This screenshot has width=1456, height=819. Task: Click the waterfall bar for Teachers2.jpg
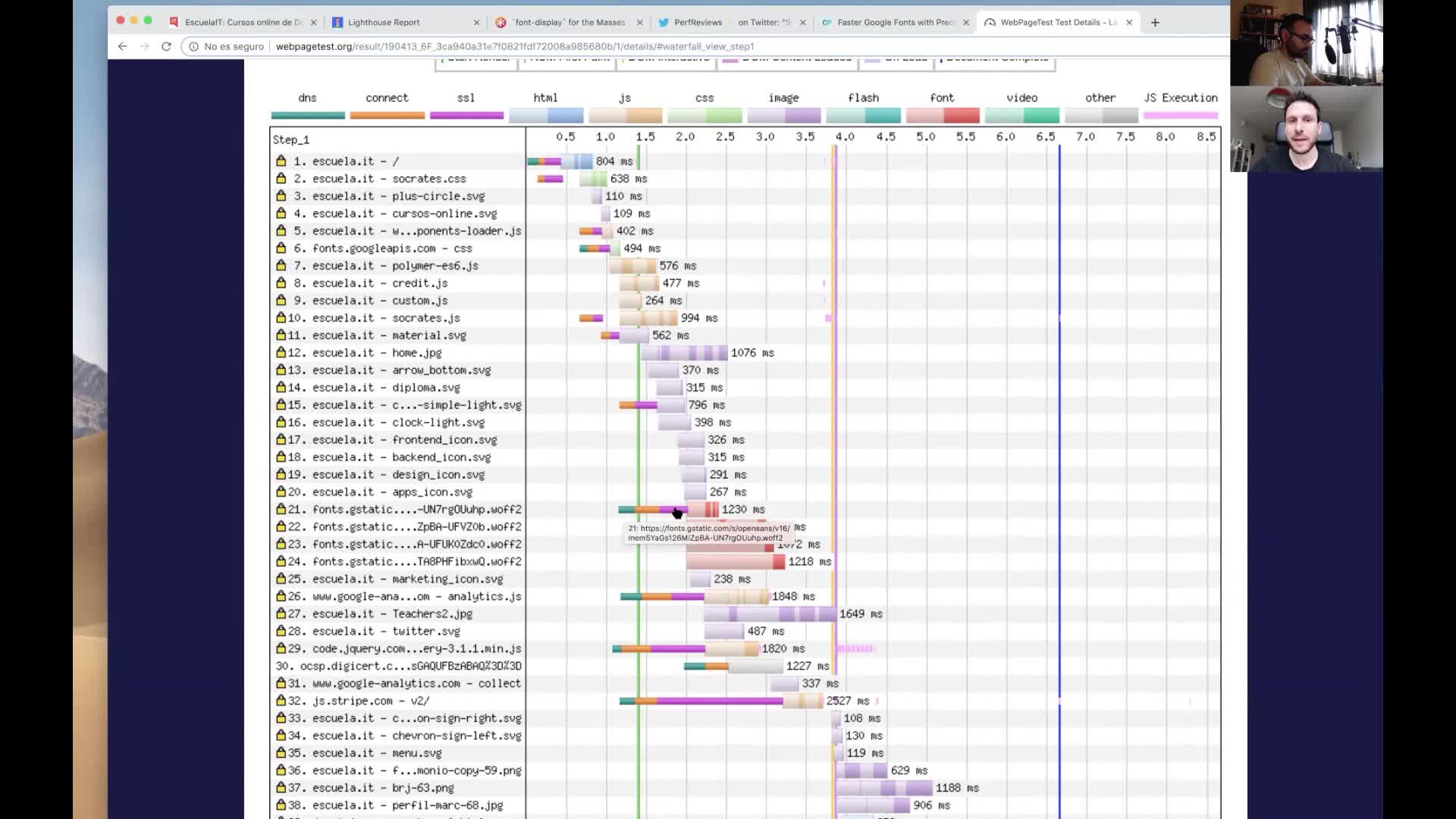pos(770,613)
